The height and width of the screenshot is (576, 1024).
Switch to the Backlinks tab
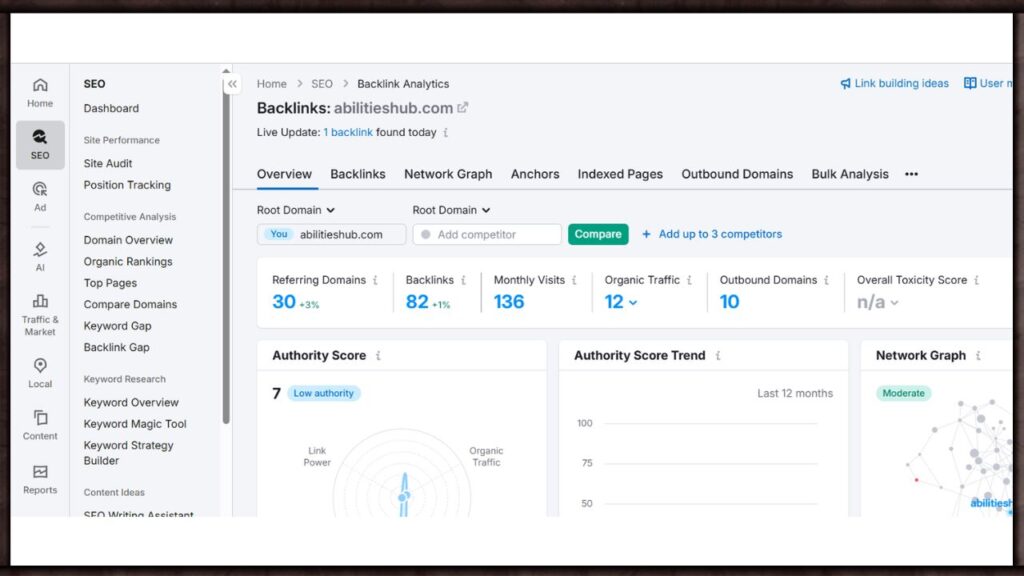[358, 174]
